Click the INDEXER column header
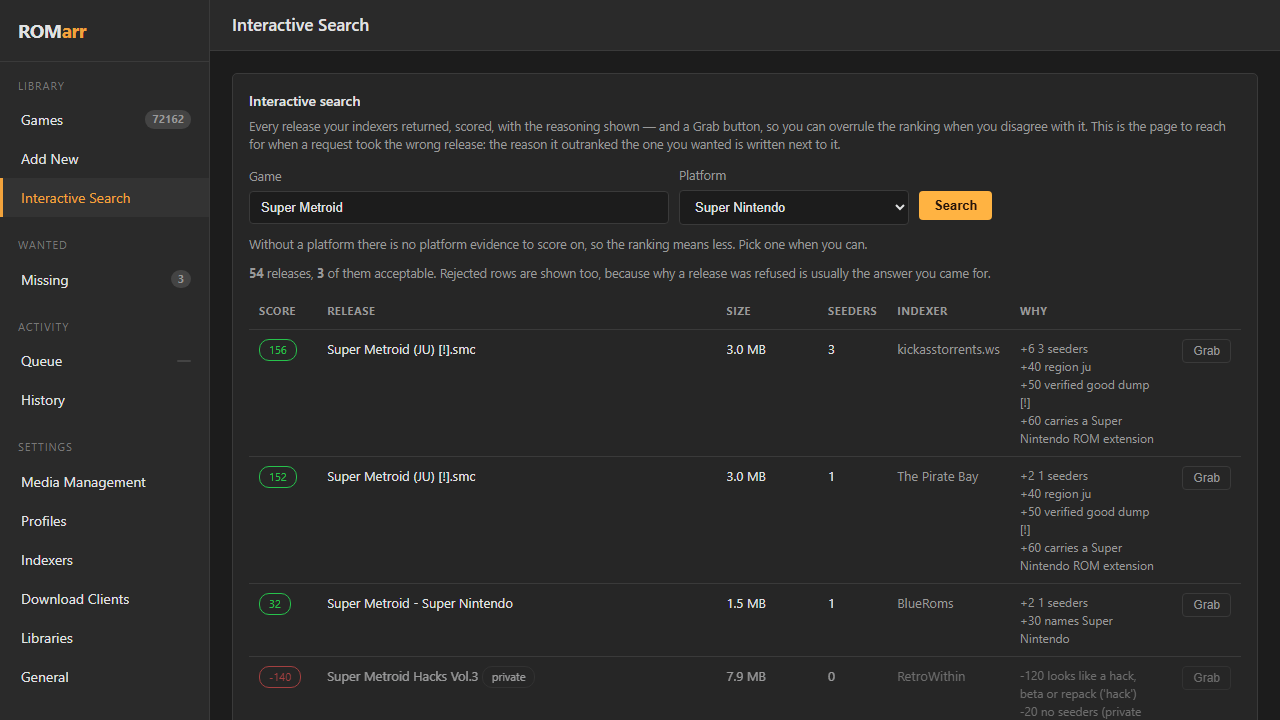Screen dimensions: 1280x720 922,311
